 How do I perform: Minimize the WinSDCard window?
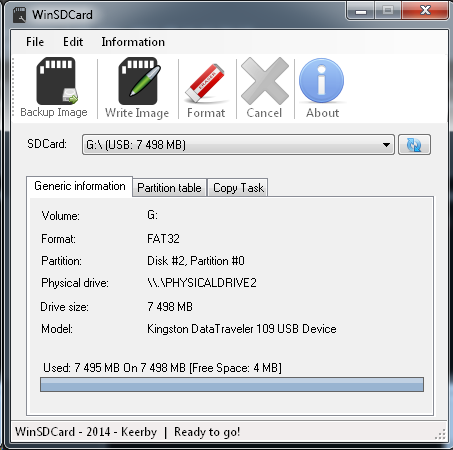[x=361, y=11]
